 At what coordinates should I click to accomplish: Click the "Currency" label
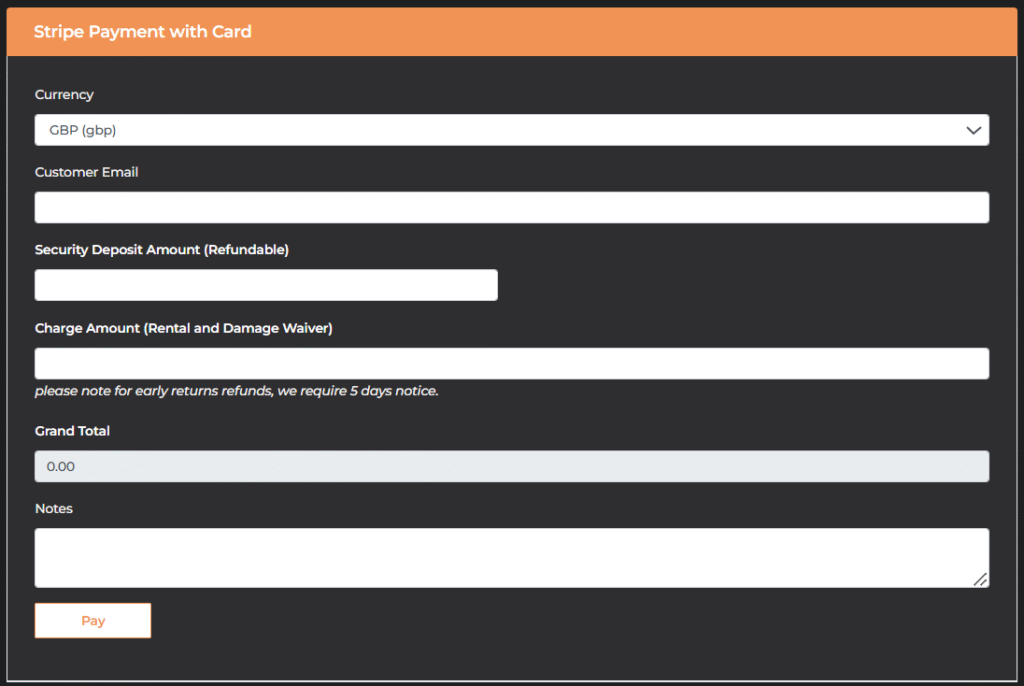tap(64, 95)
